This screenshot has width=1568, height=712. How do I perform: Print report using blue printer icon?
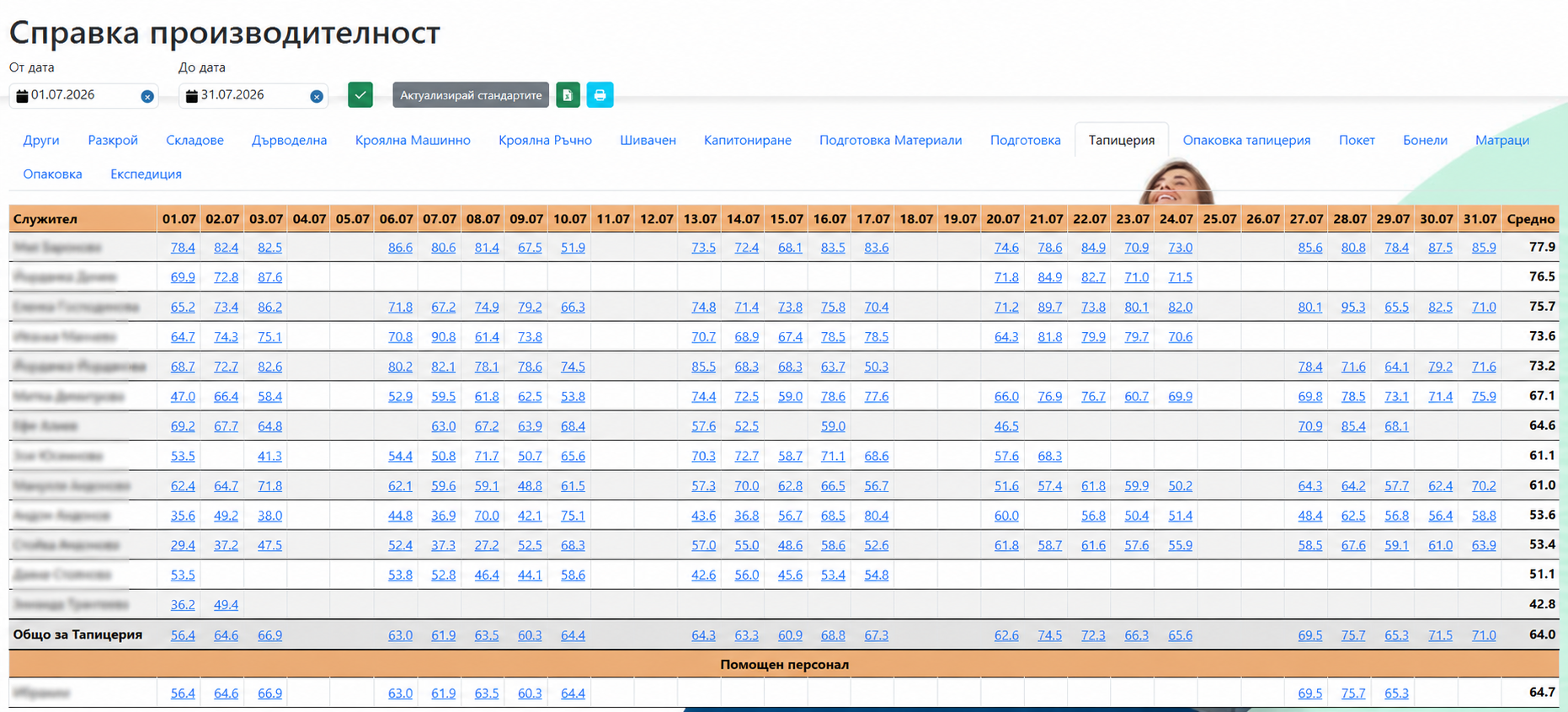pyautogui.click(x=600, y=95)
